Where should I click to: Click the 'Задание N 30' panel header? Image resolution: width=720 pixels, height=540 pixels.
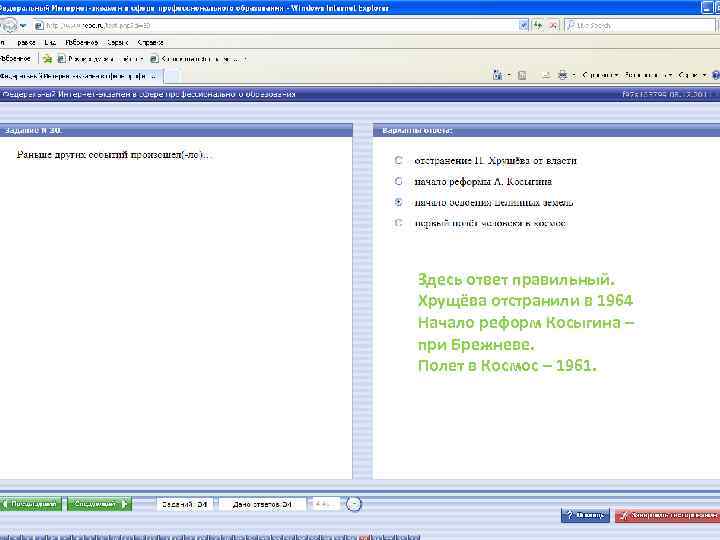pyautogui.click(x=176, y=130)
